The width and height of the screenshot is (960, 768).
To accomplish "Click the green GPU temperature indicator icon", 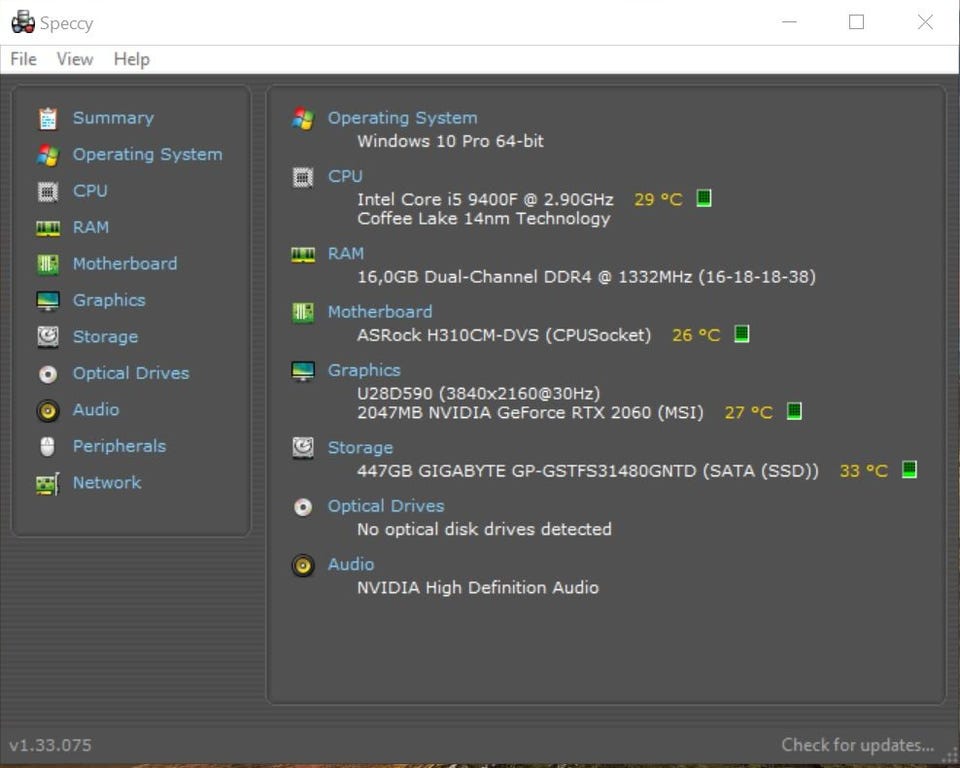I will [794, 411].
